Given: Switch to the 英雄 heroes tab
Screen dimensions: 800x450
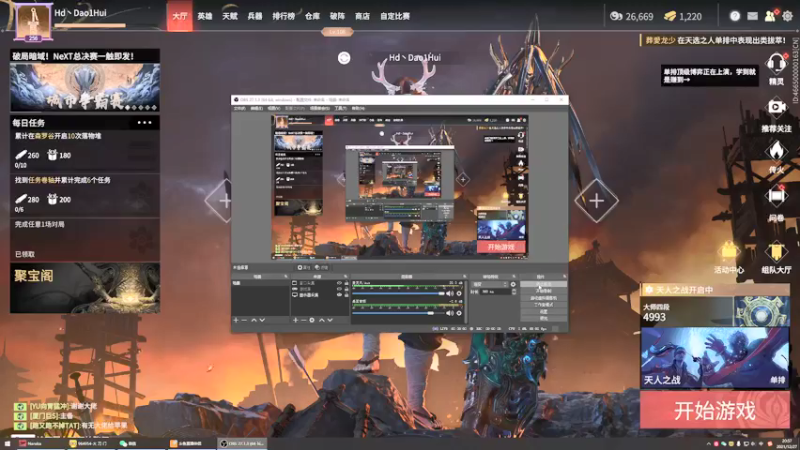Looking at the screenshot, I should point(205,16).
